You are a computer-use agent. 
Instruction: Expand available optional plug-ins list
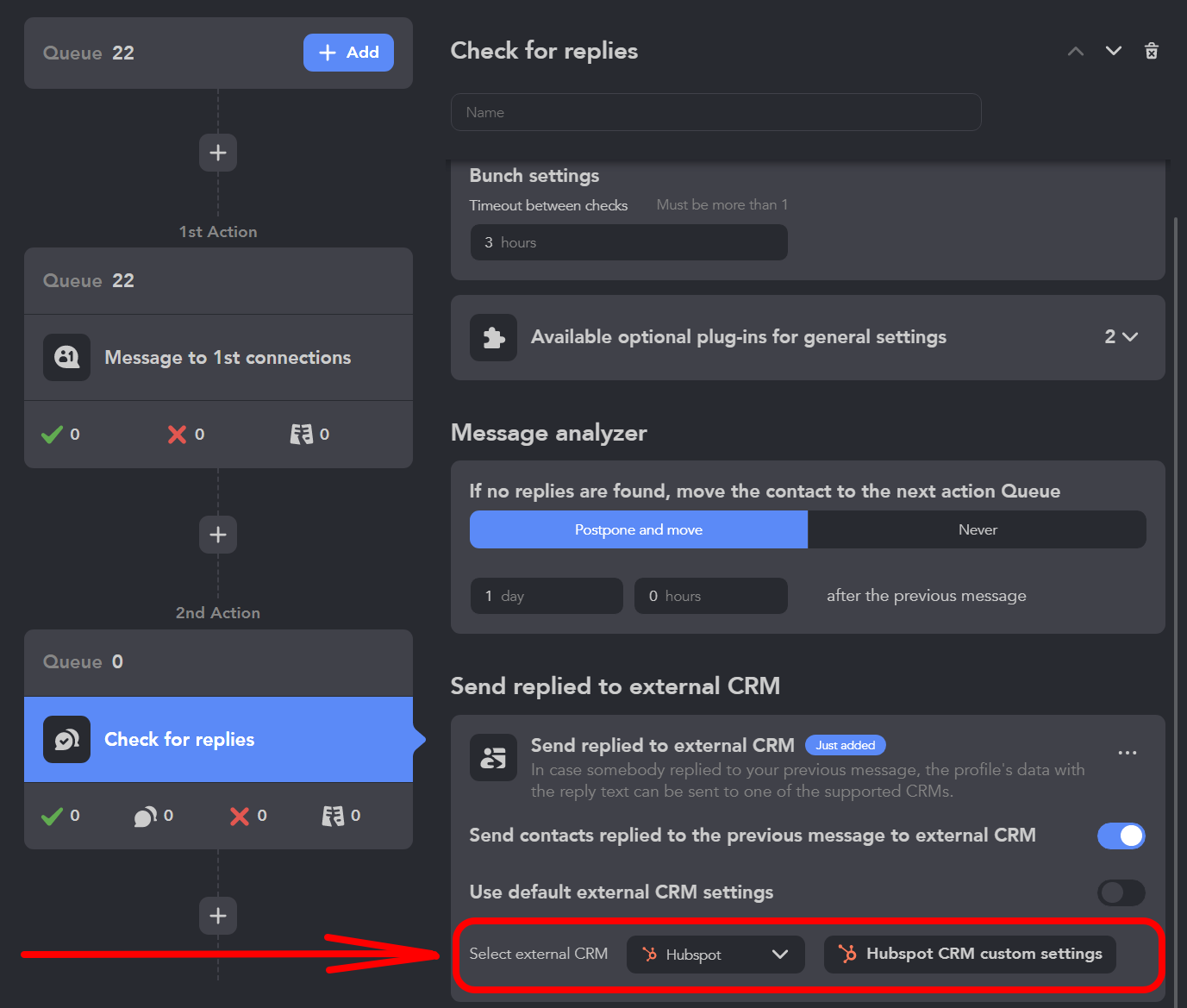pyautogui.click(x=1121, y=337)
